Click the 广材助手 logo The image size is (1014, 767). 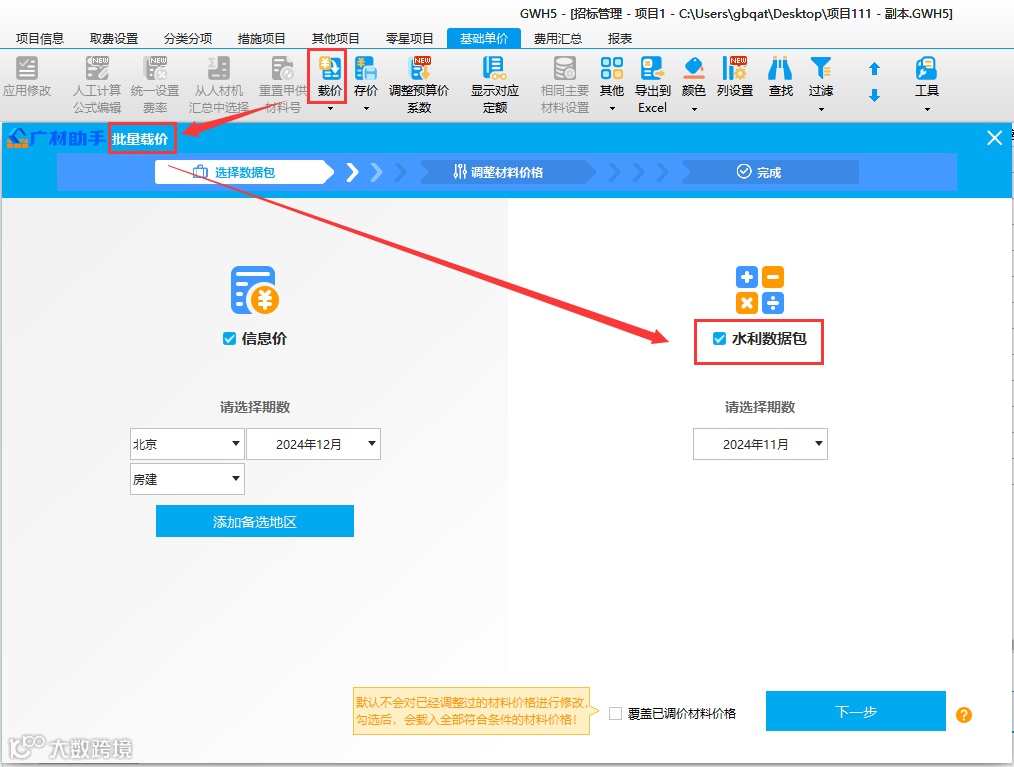click(x=56, y=138)
